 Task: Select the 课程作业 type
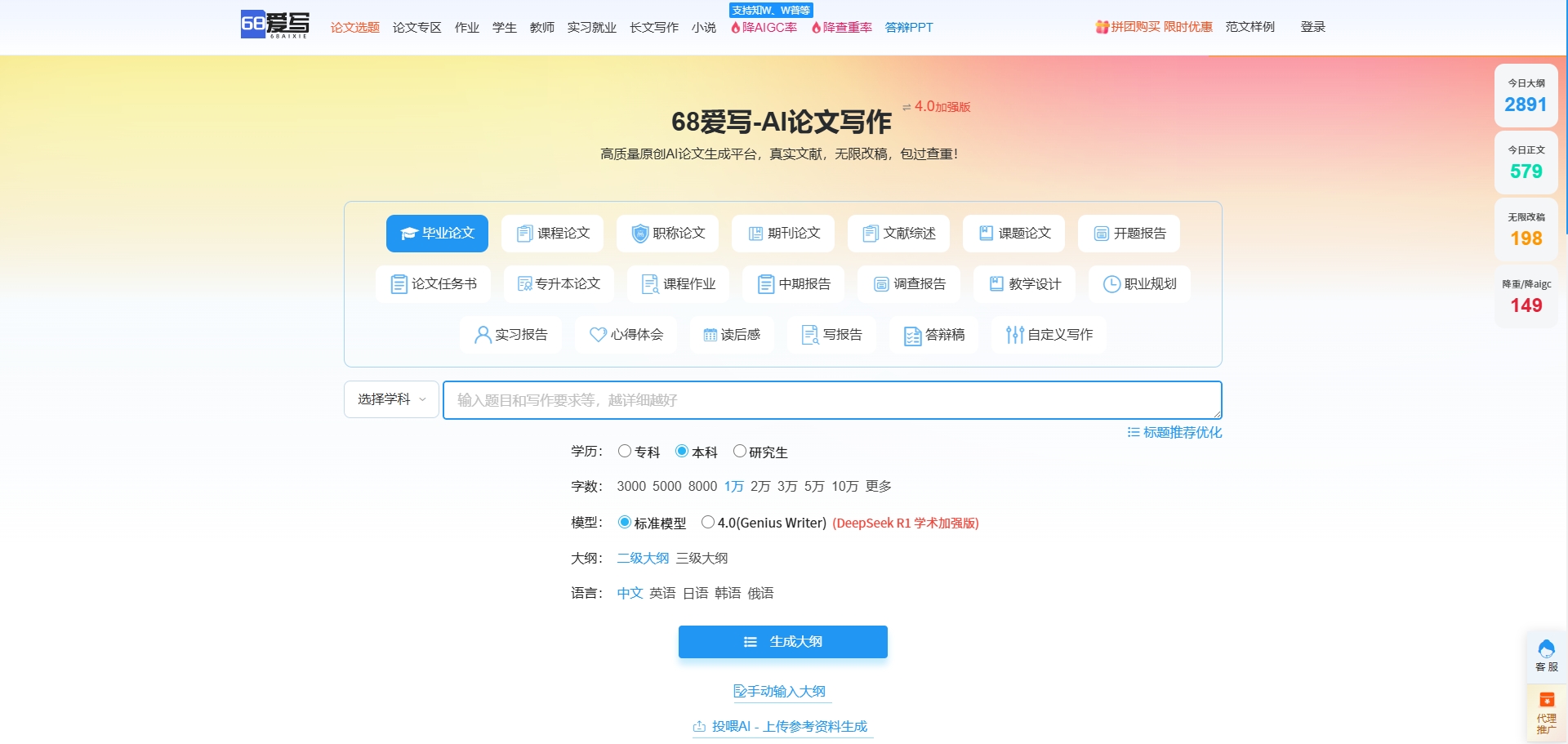pos(678,284)
